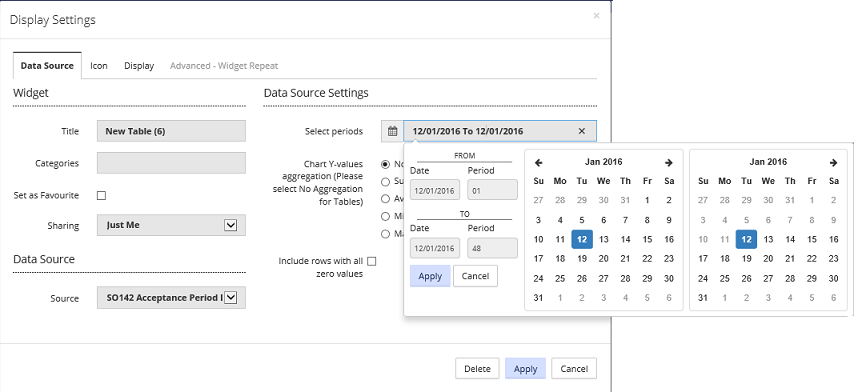Open the Sharing dropdown showing Just Me

click(x=171, y=225)
